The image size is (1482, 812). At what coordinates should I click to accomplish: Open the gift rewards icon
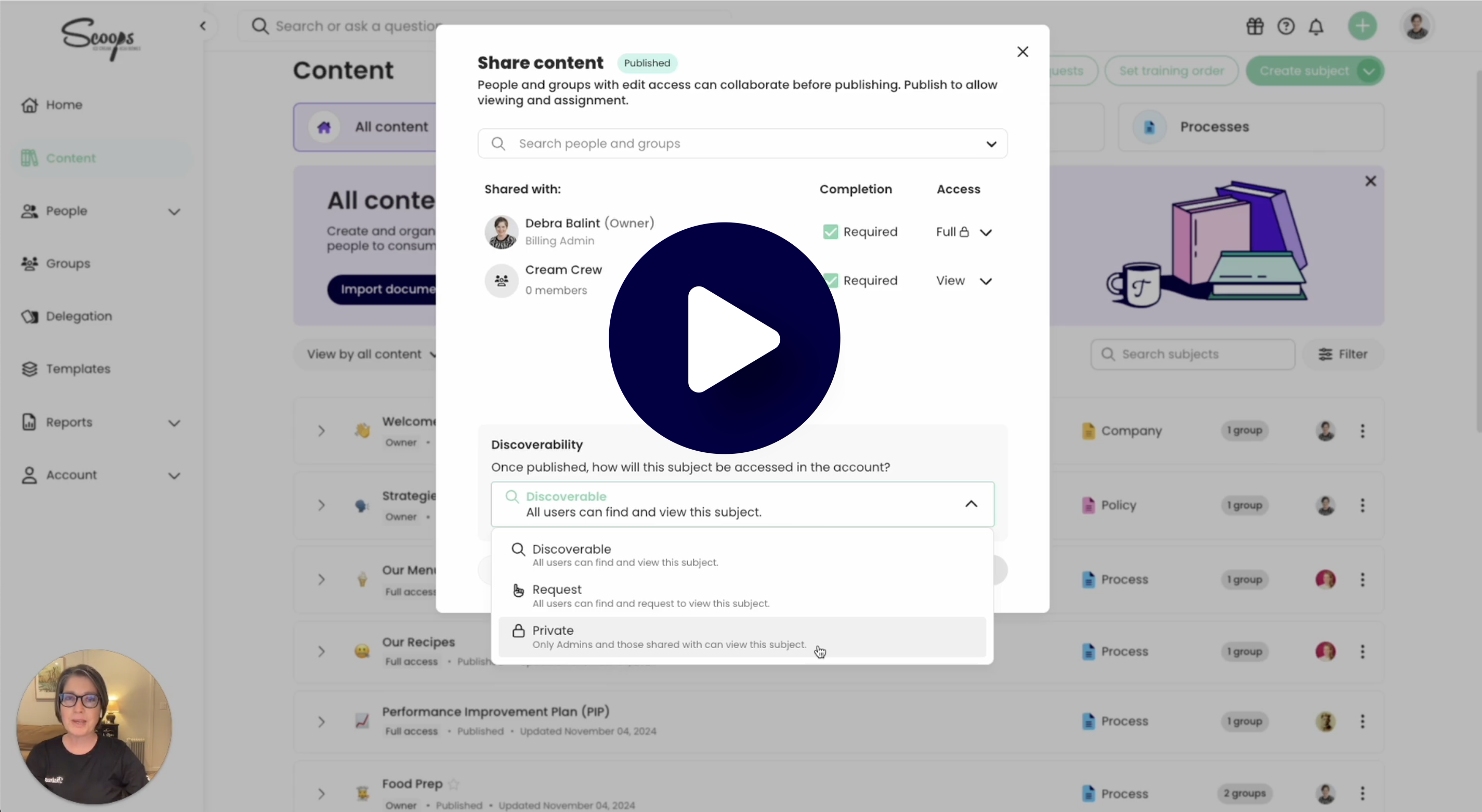1254,26
